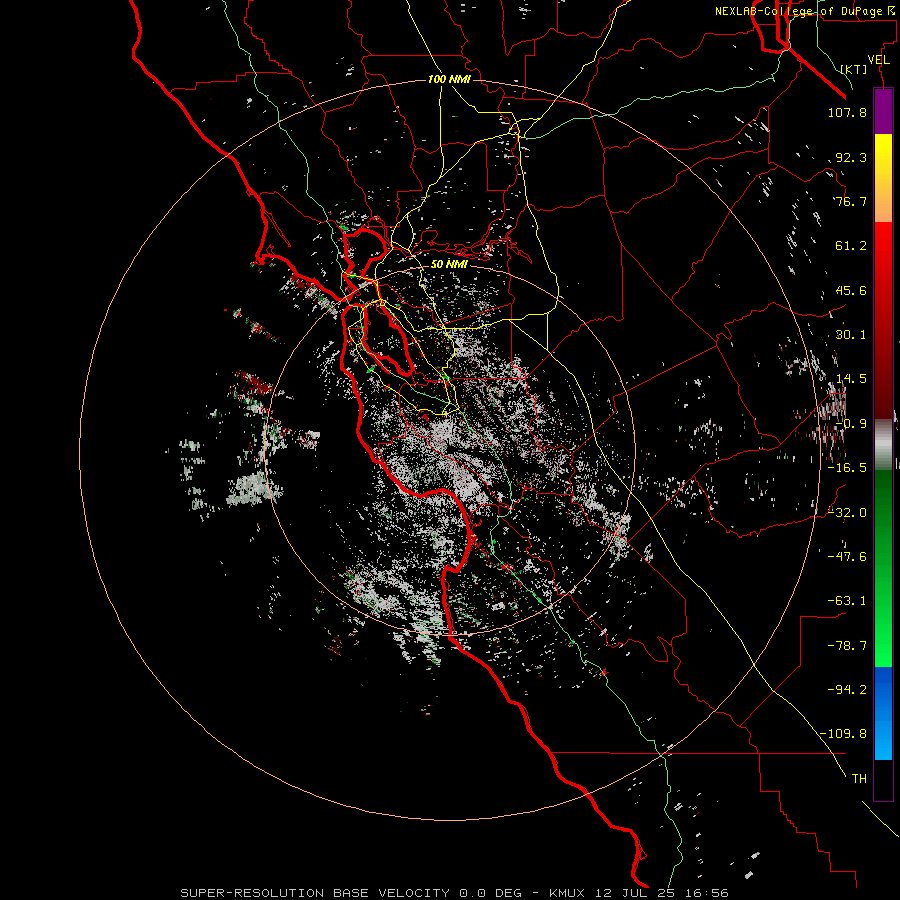This screenshot has width=900, height=900.
Task: Click the -109.8 legend value
Action: coord(843,734)
